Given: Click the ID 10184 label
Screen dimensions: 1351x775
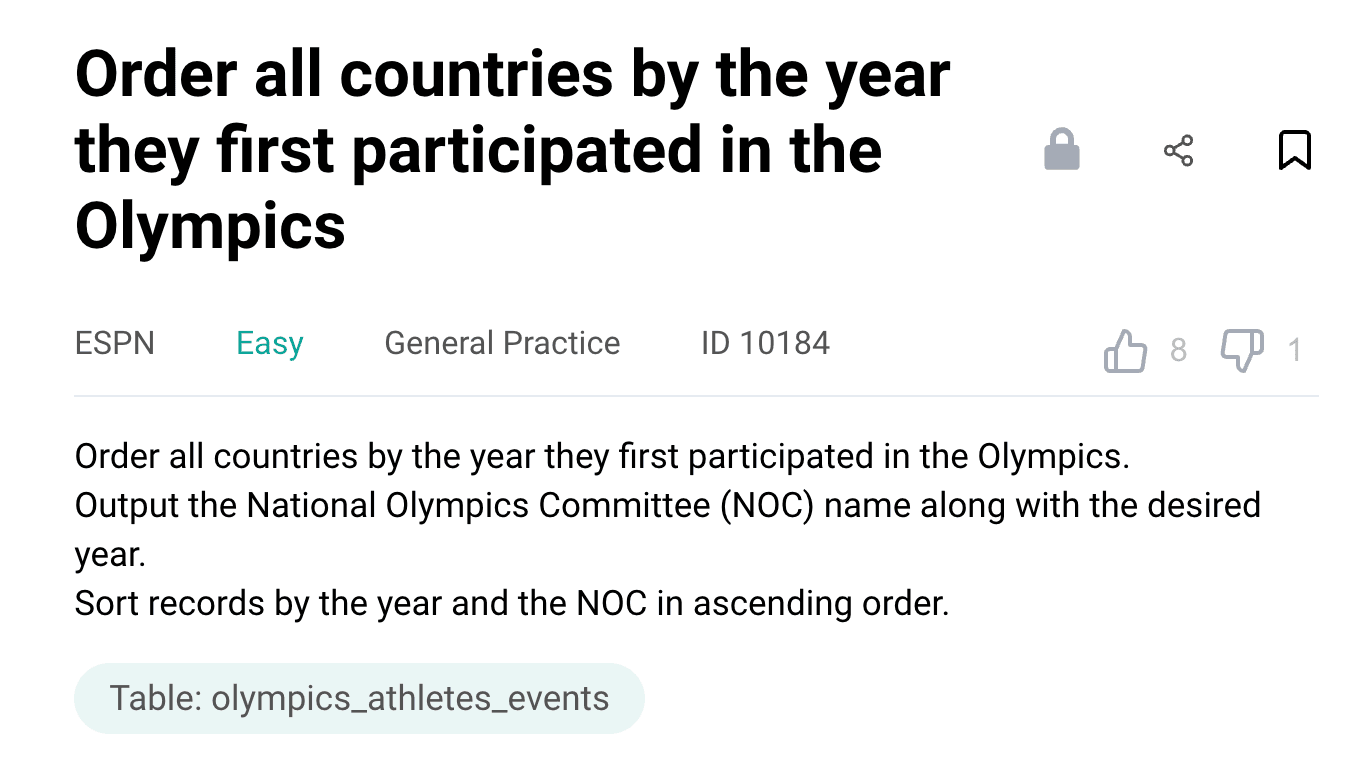Looking at the screenshot, I should pyautogui.click(x=765, y=344).
